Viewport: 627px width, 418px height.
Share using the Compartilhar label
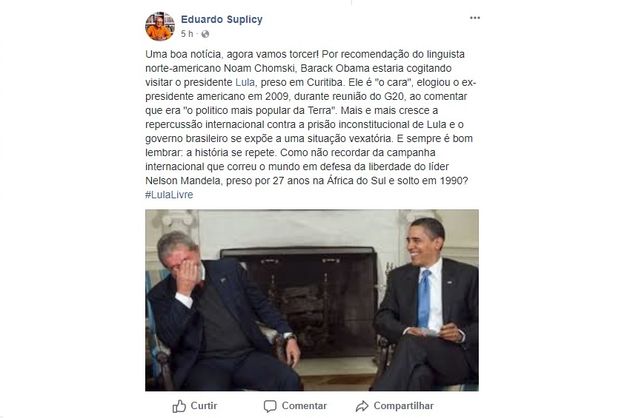403,406
